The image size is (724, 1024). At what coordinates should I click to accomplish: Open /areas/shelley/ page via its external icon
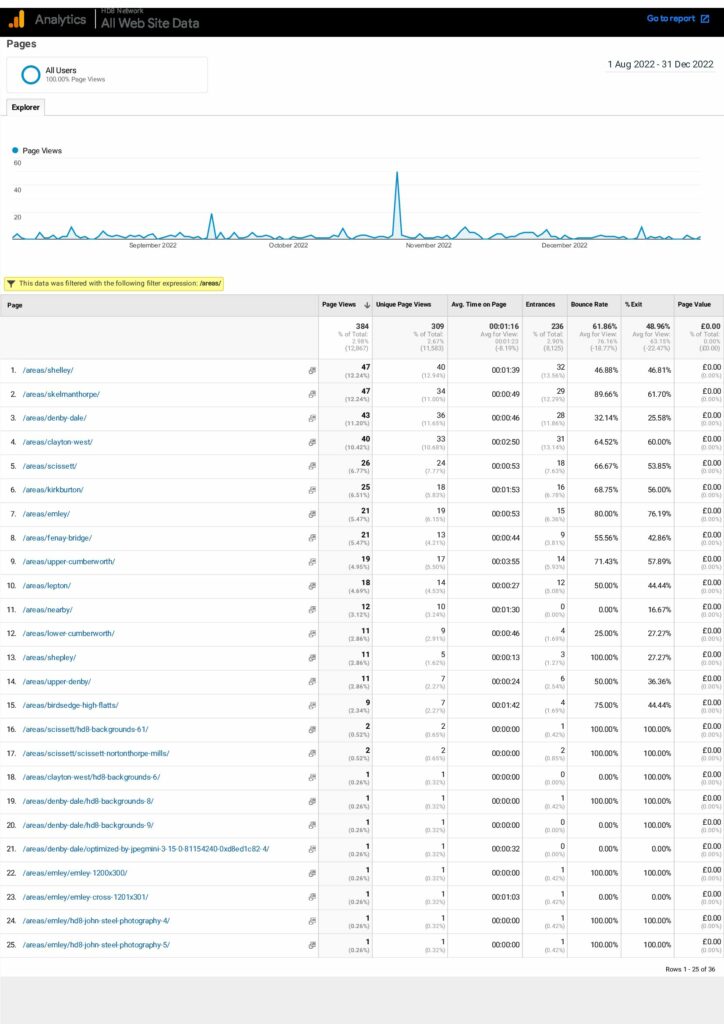tap(312, 370)
